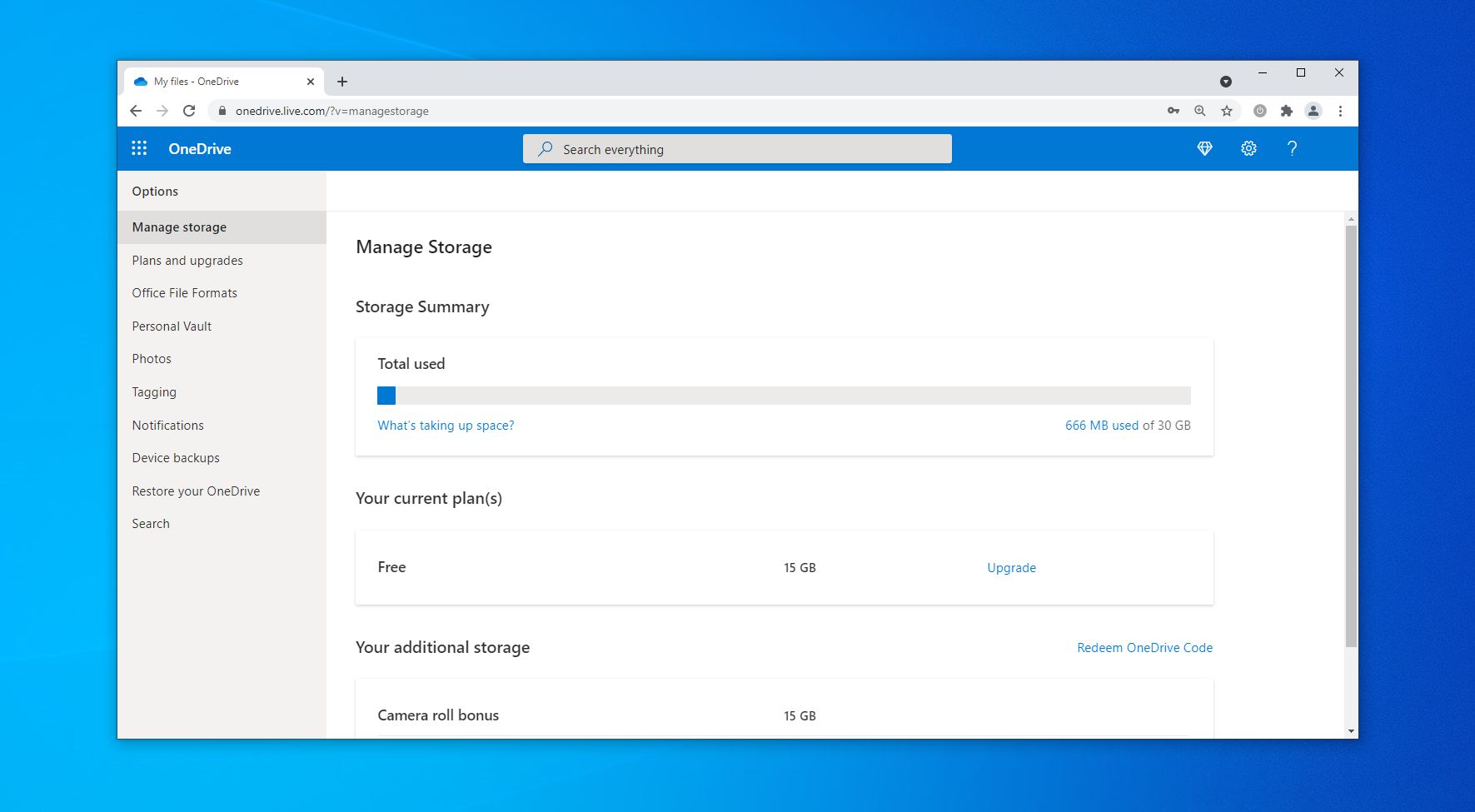Click the zoom magnifier in address bar
1475x812 pixels.
click(x=1199, y=111)
